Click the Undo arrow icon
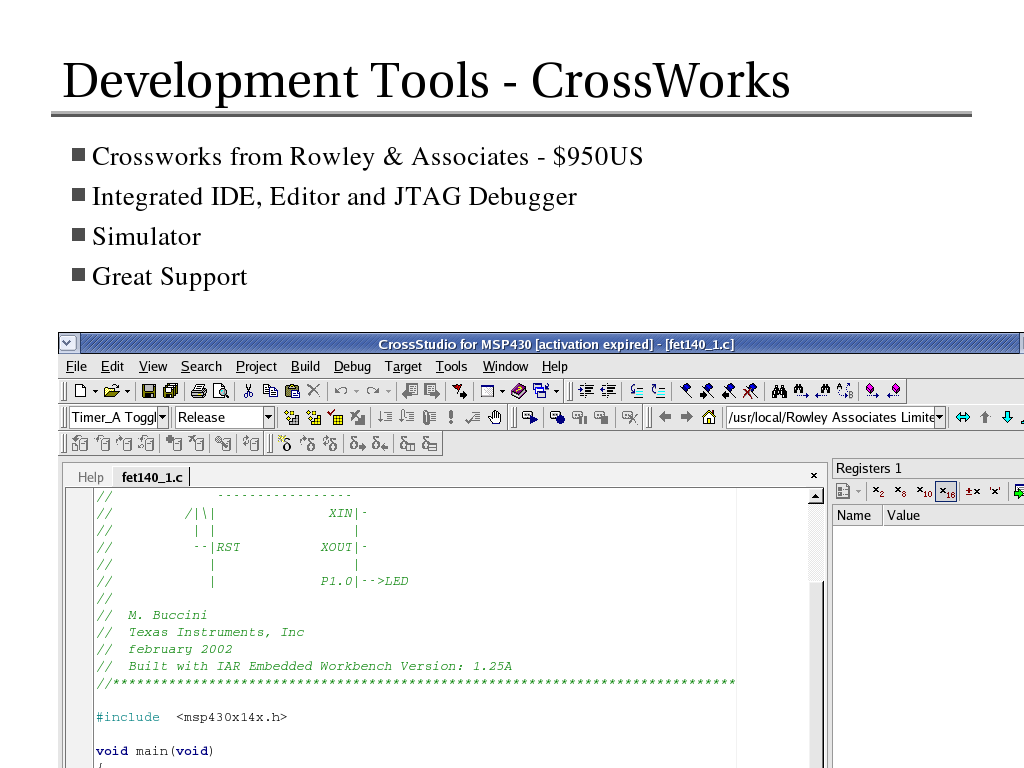1024x768 pixels. [x=341, y=391]
